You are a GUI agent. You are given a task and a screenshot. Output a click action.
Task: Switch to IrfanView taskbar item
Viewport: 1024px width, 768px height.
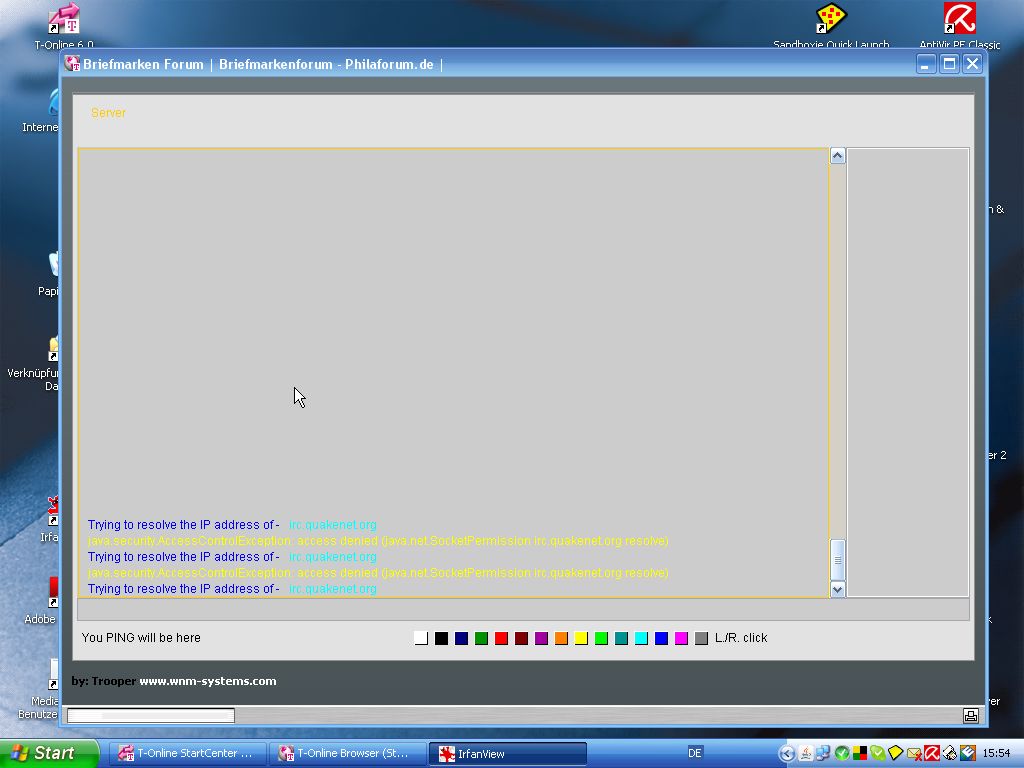507,753
